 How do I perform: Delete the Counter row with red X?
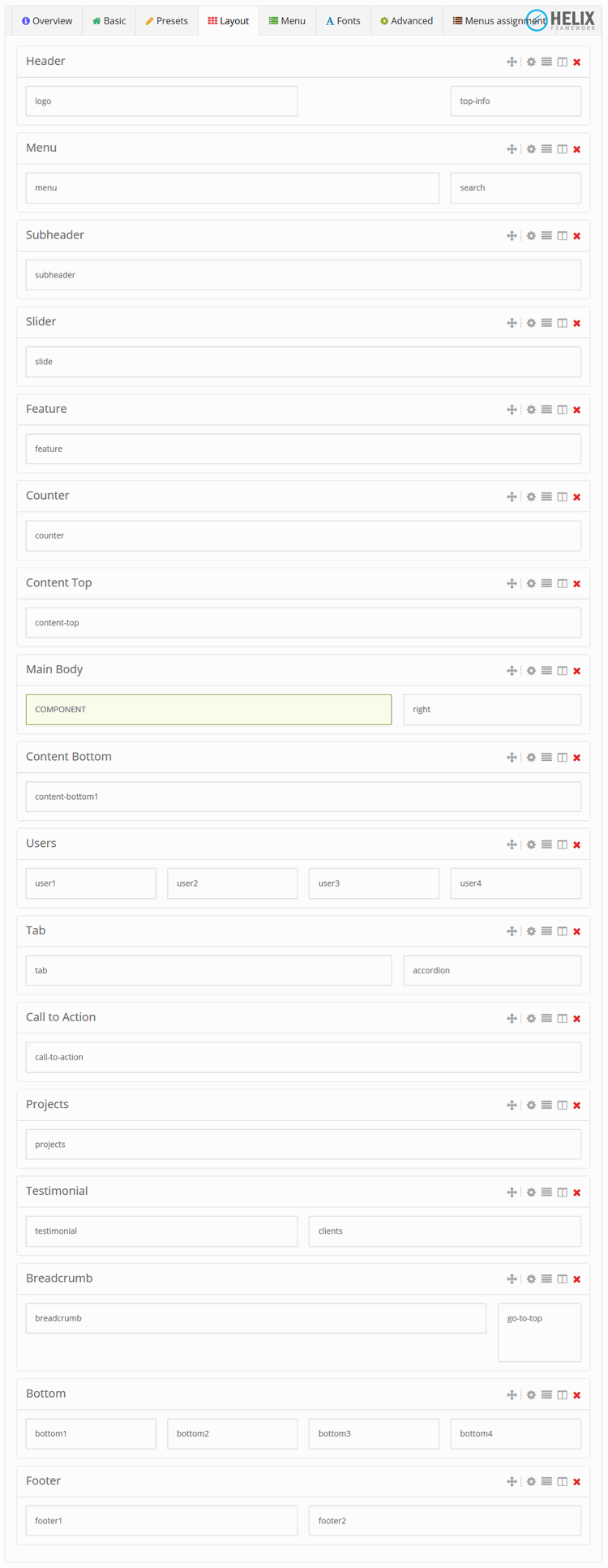(577, 497)
